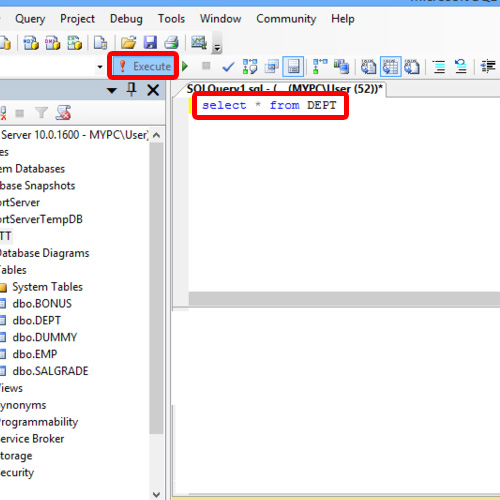Select System Databases node
The height and width of the screenshot is (500, 500).
pyautogui.click(x=32, y=169)
